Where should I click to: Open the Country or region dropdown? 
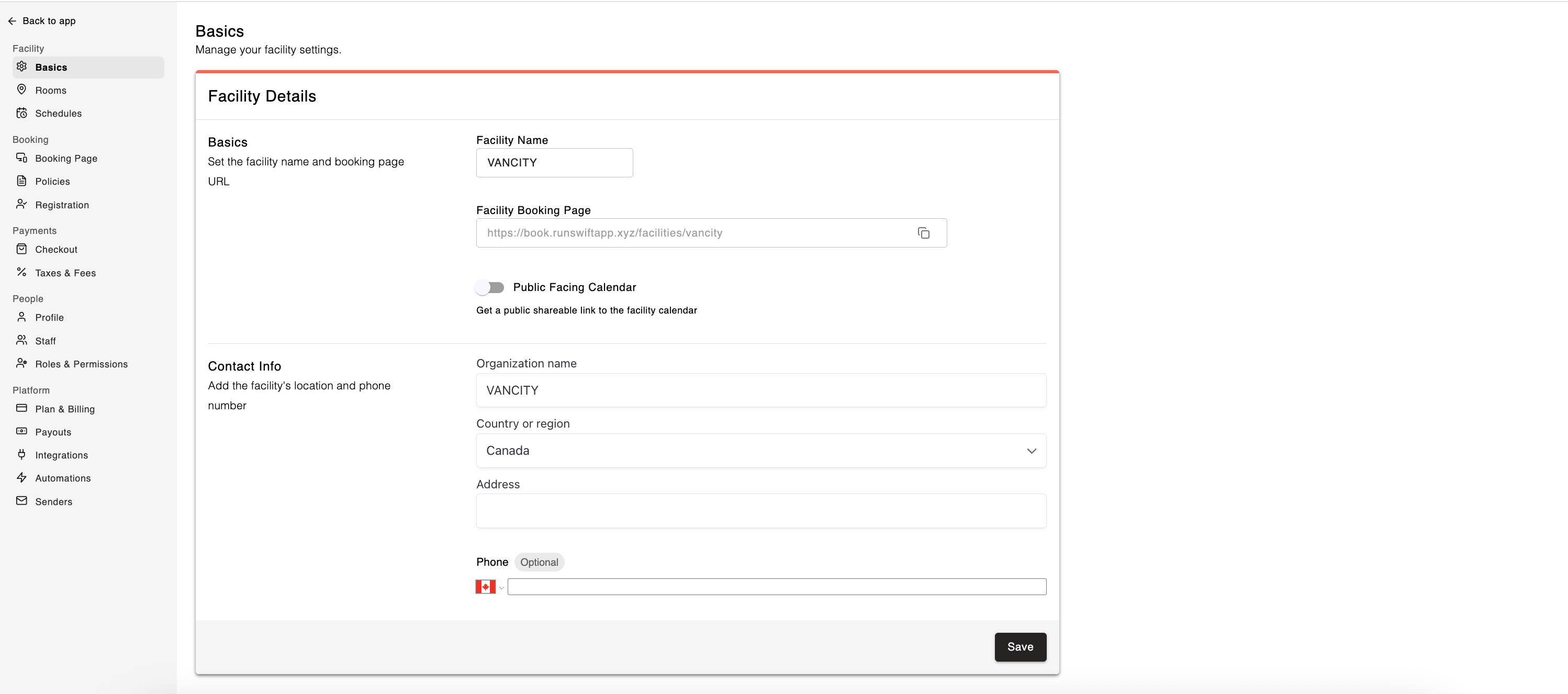[x=760, y=451]
